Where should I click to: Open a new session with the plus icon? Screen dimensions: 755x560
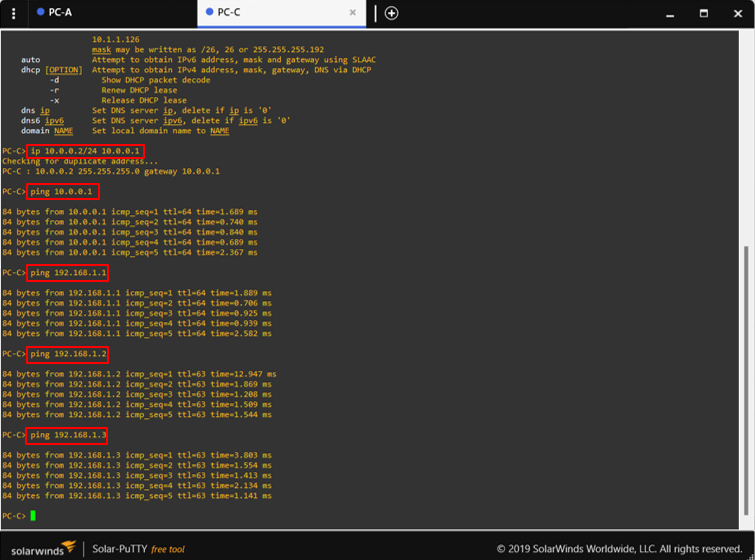coord(391,13)
